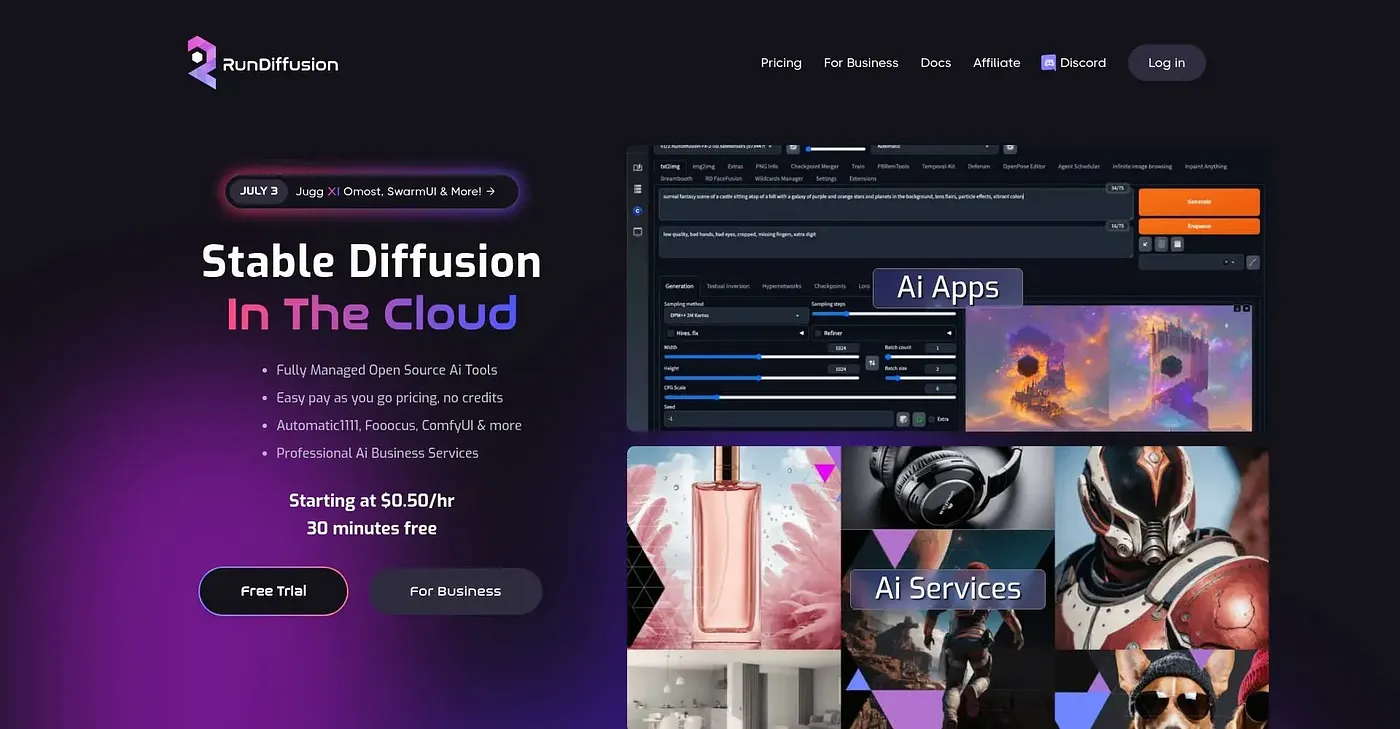Image resolution: width=1400 pixels, height=729 pixels.
Task: Select the Hypernetworks tab
Action: [781, 286]
